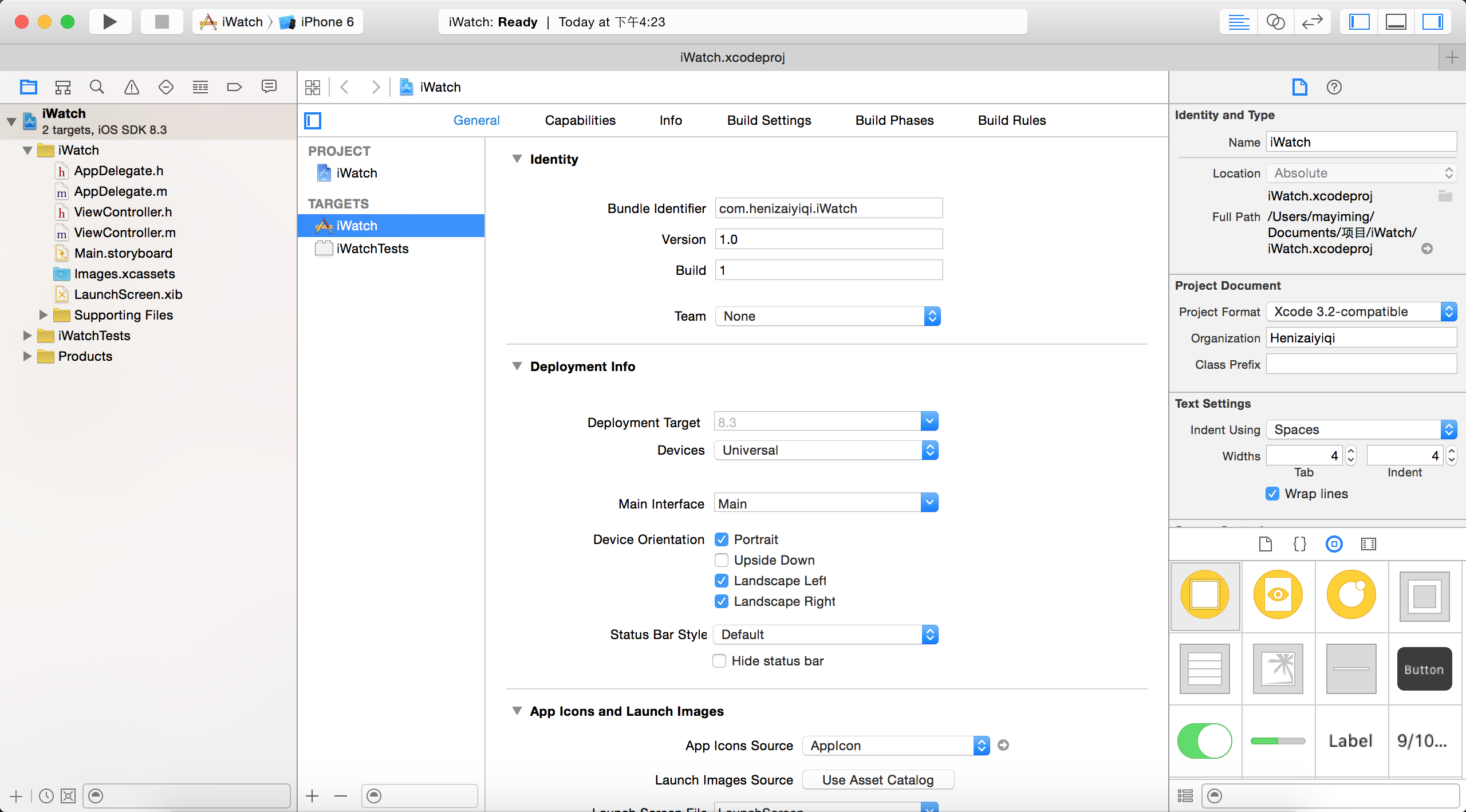1466x812 pixels.
Task: Open the Report navigator
Action: (269, 87)
